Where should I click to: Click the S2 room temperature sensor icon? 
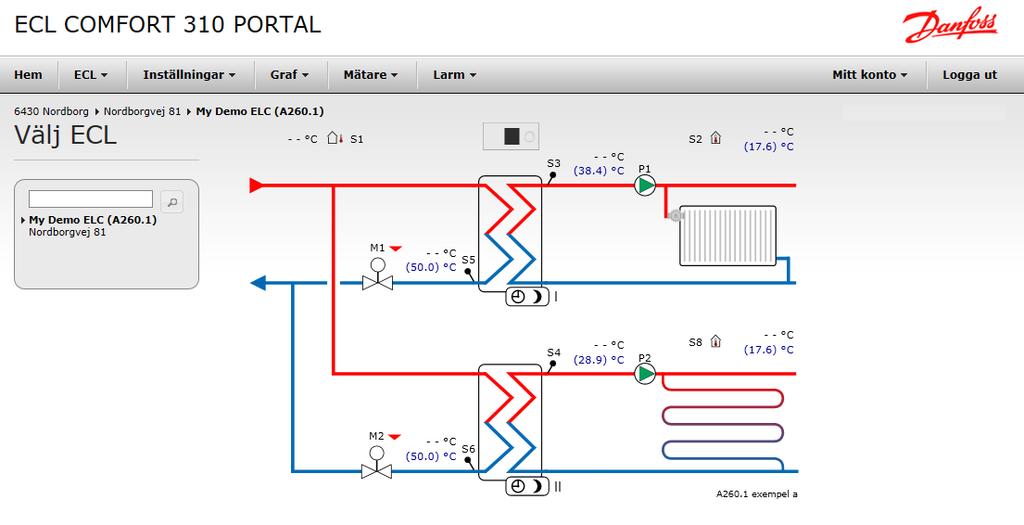pyautogui.click(x=716, y=138)
